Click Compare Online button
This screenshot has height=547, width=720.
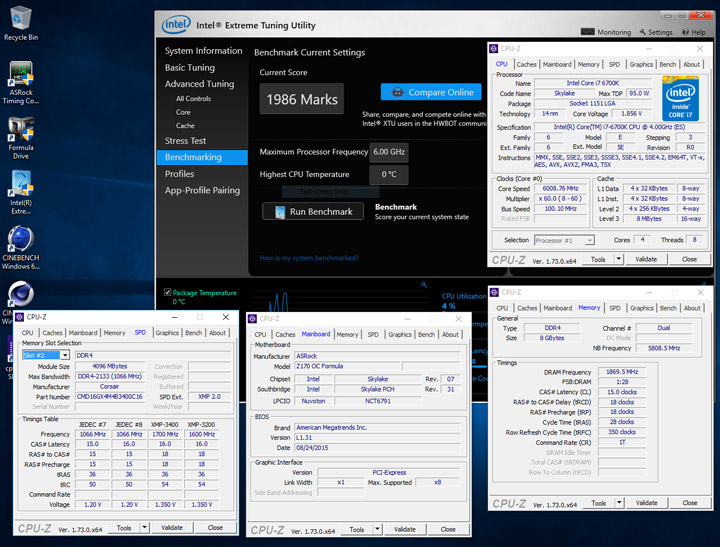tap(431, 92)
